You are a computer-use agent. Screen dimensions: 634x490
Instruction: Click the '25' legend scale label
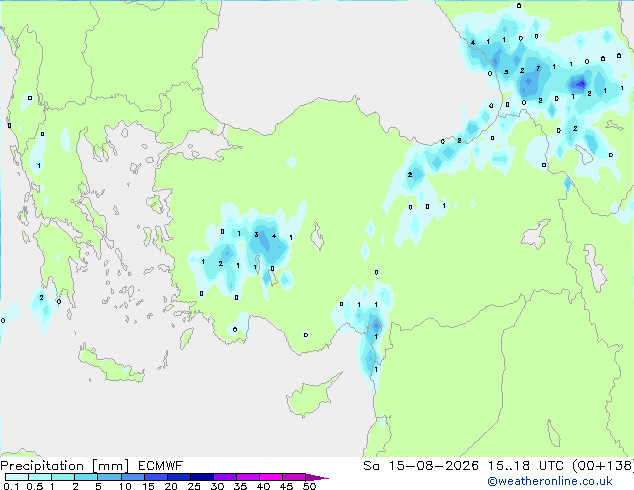pyautogui.click(x=194, y=486)
